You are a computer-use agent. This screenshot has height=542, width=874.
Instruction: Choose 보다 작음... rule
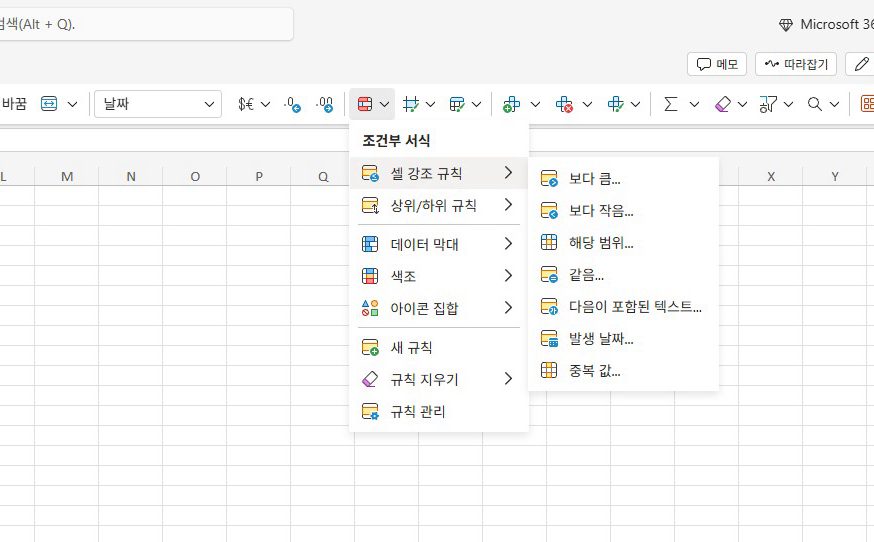[623, 211]
